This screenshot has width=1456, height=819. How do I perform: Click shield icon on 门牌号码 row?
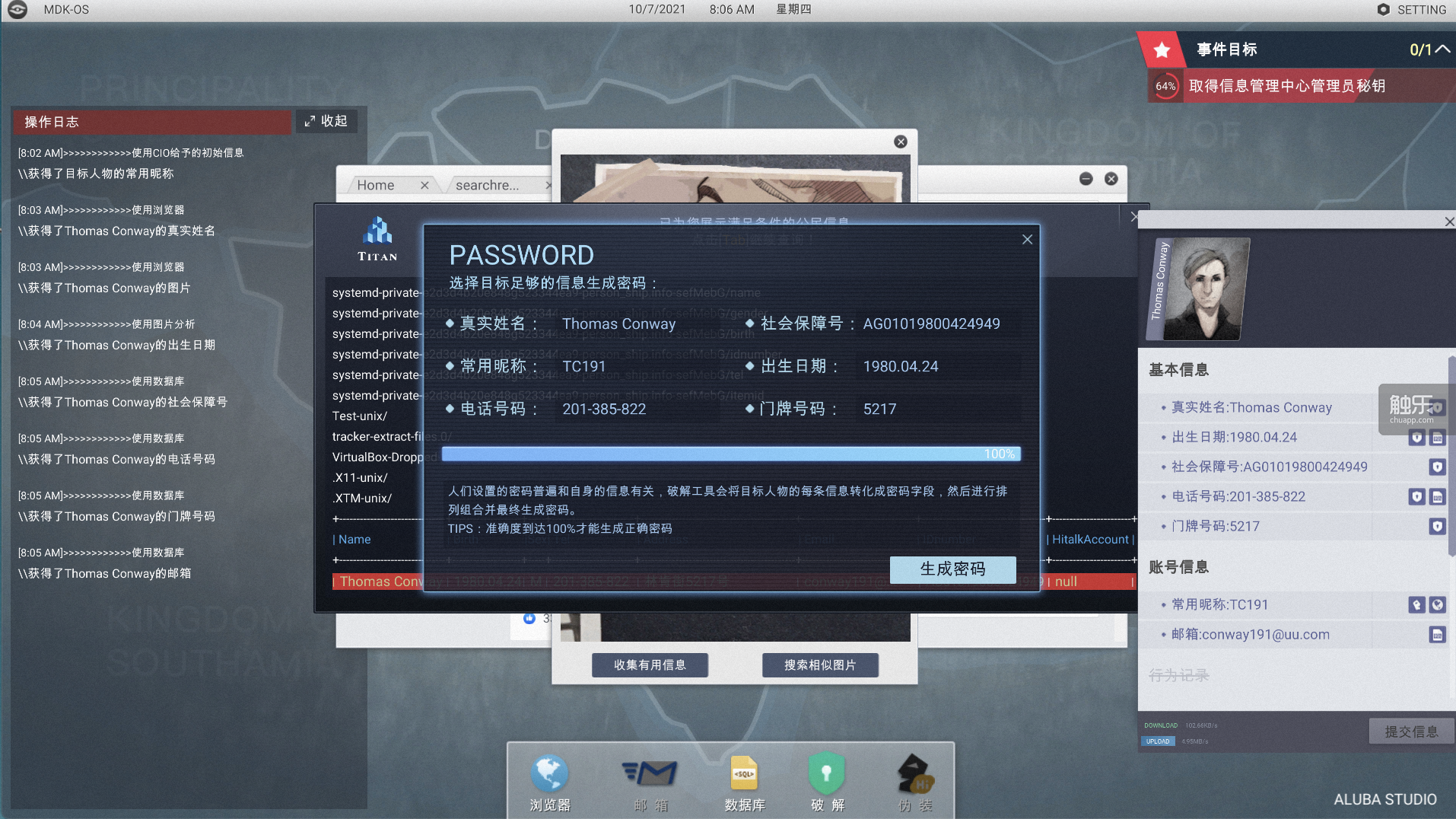pos(1437,527)
